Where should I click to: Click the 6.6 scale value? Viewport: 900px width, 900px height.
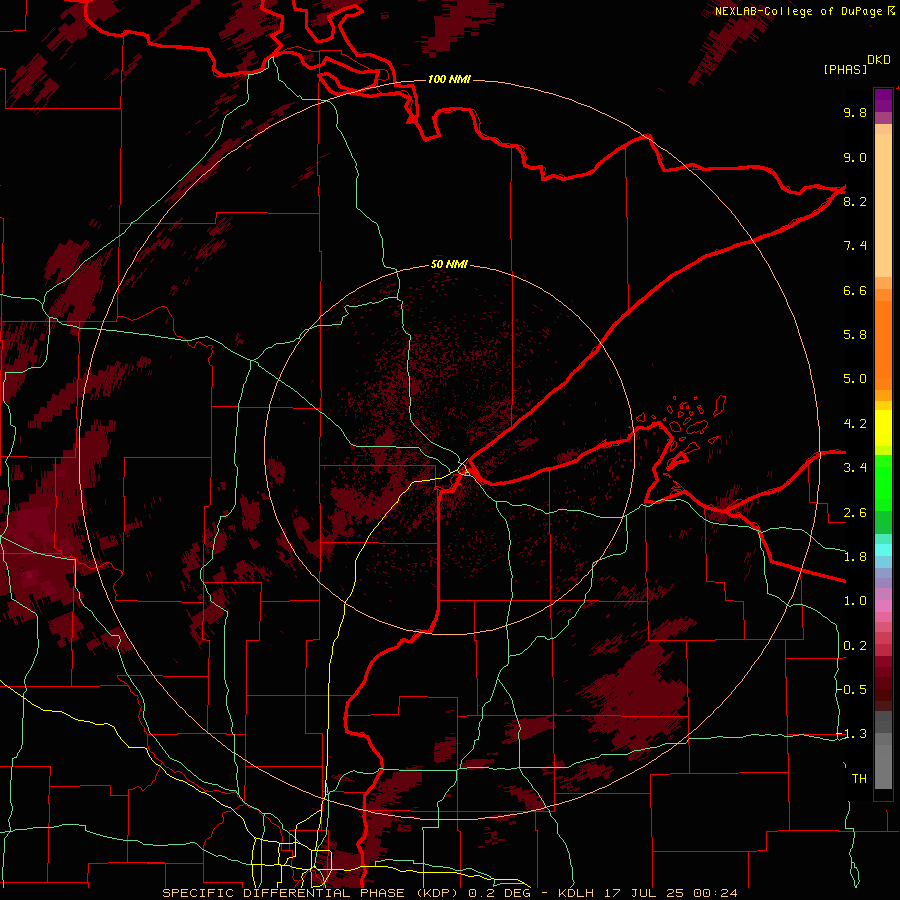pos(855,290)
